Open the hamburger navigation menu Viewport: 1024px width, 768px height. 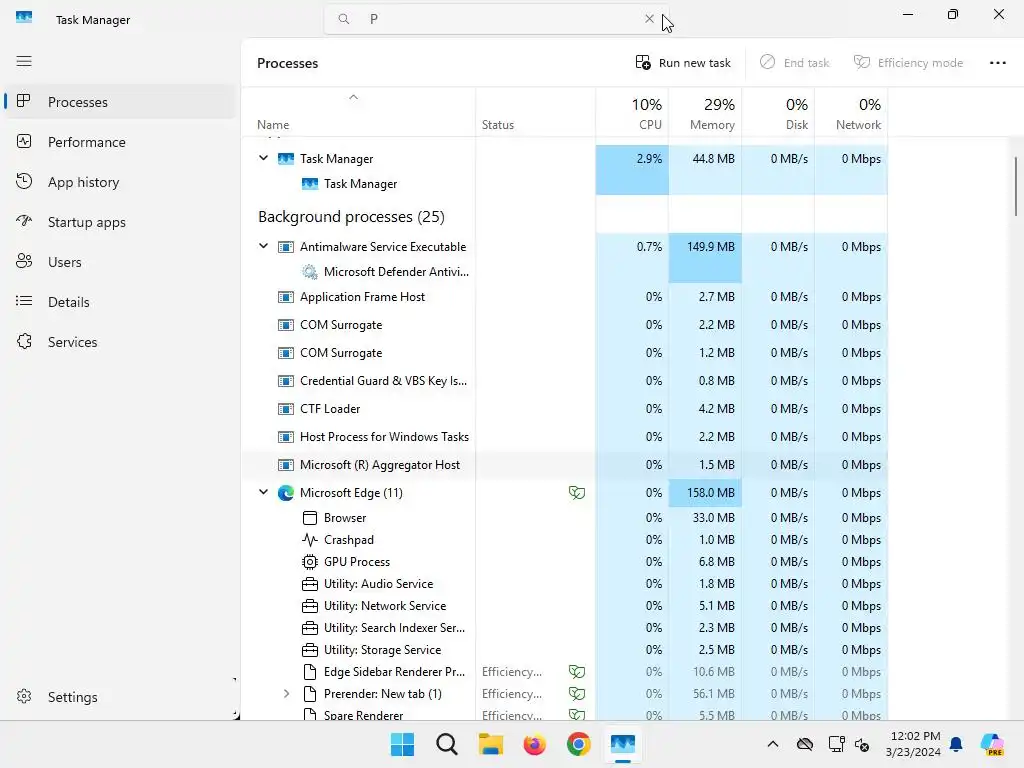coord(24,61)
